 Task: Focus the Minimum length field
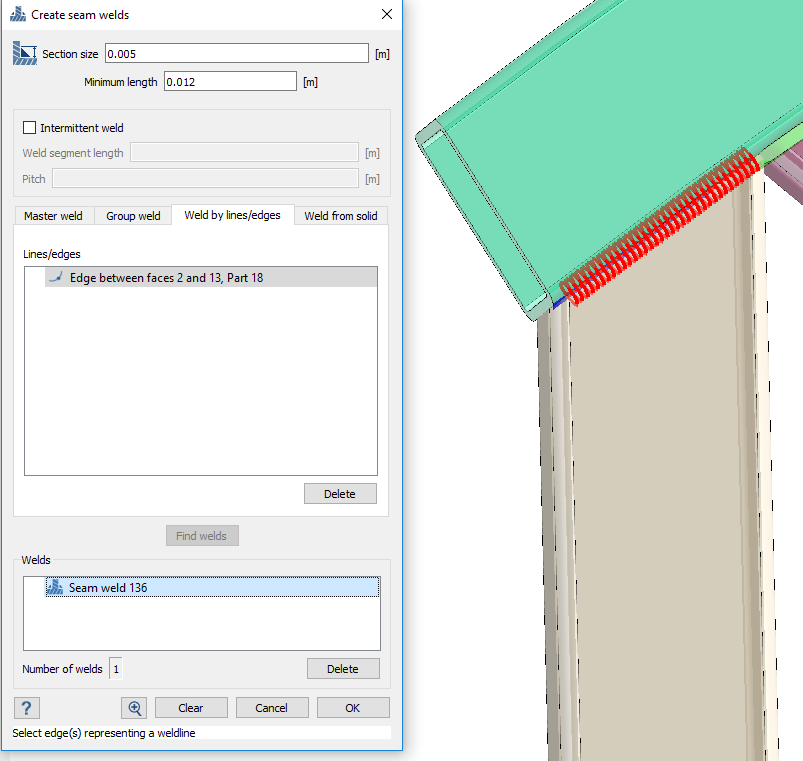pos(230,82)
